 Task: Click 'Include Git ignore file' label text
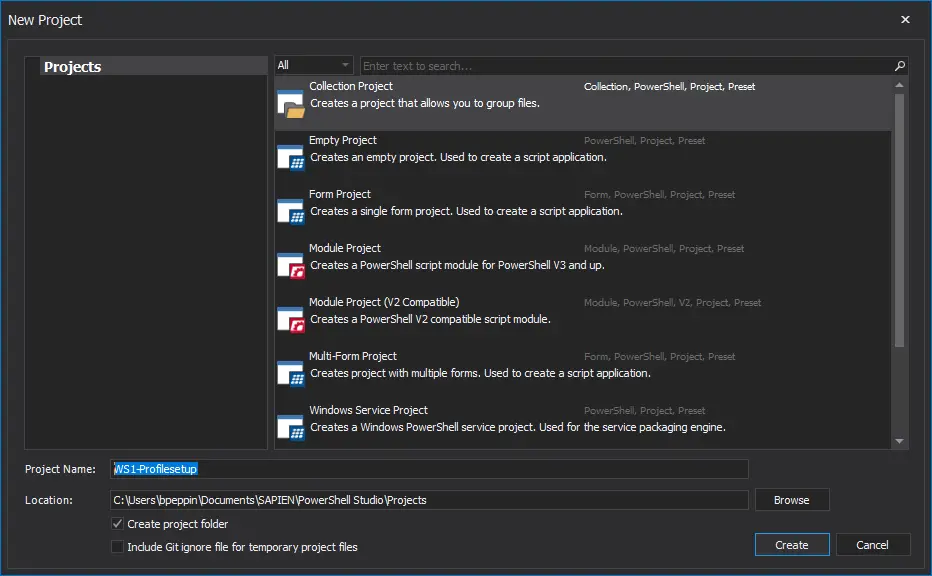click(243, 547)
